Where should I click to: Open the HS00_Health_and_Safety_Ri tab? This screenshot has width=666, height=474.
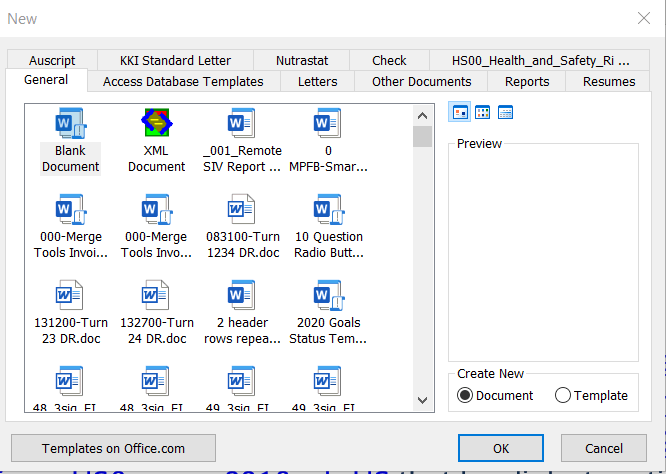pos(540,60)
